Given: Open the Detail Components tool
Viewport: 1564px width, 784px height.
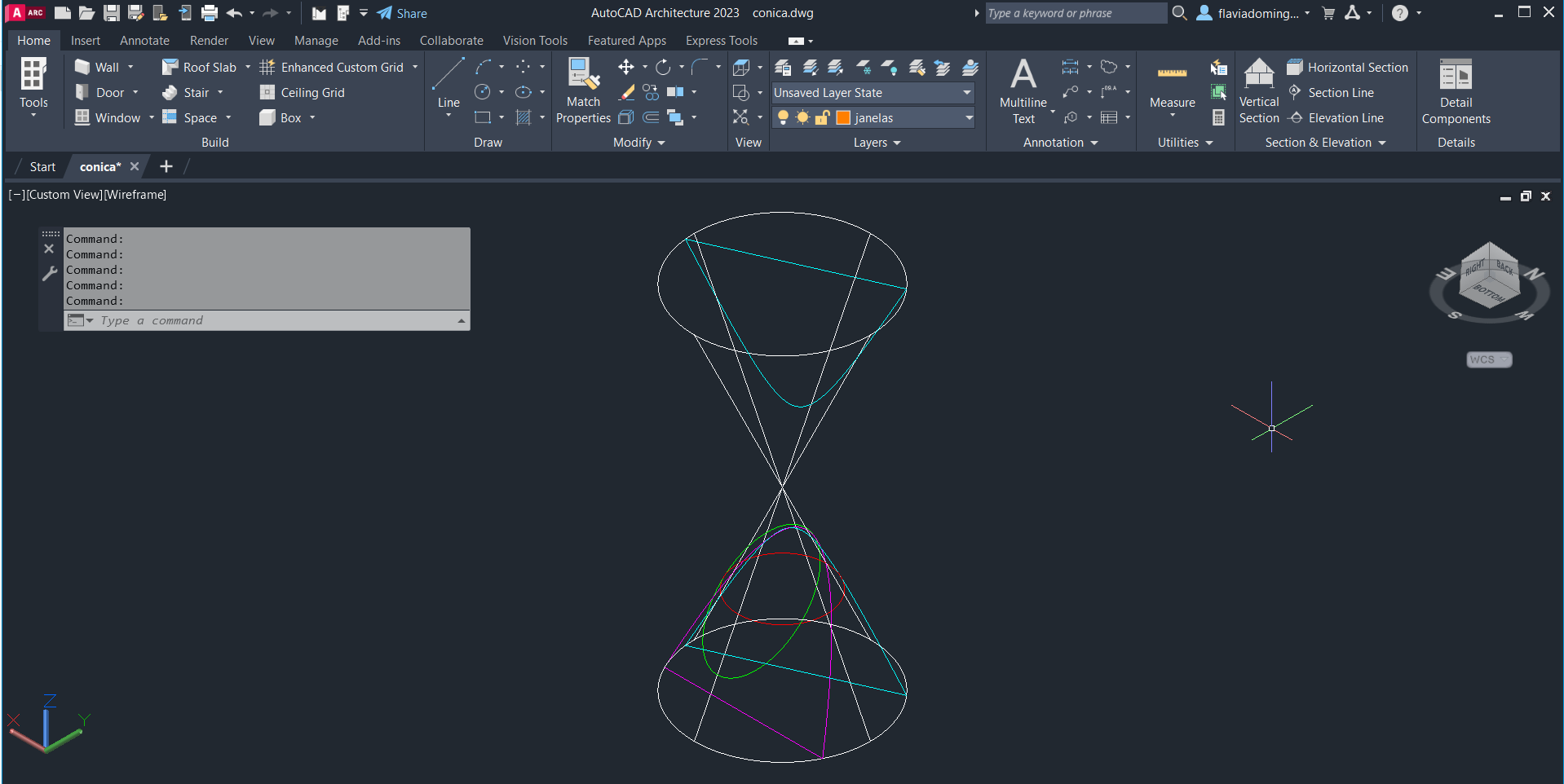Looking at the screenshot, I should pyautogui.click(x=1456, y=90).
